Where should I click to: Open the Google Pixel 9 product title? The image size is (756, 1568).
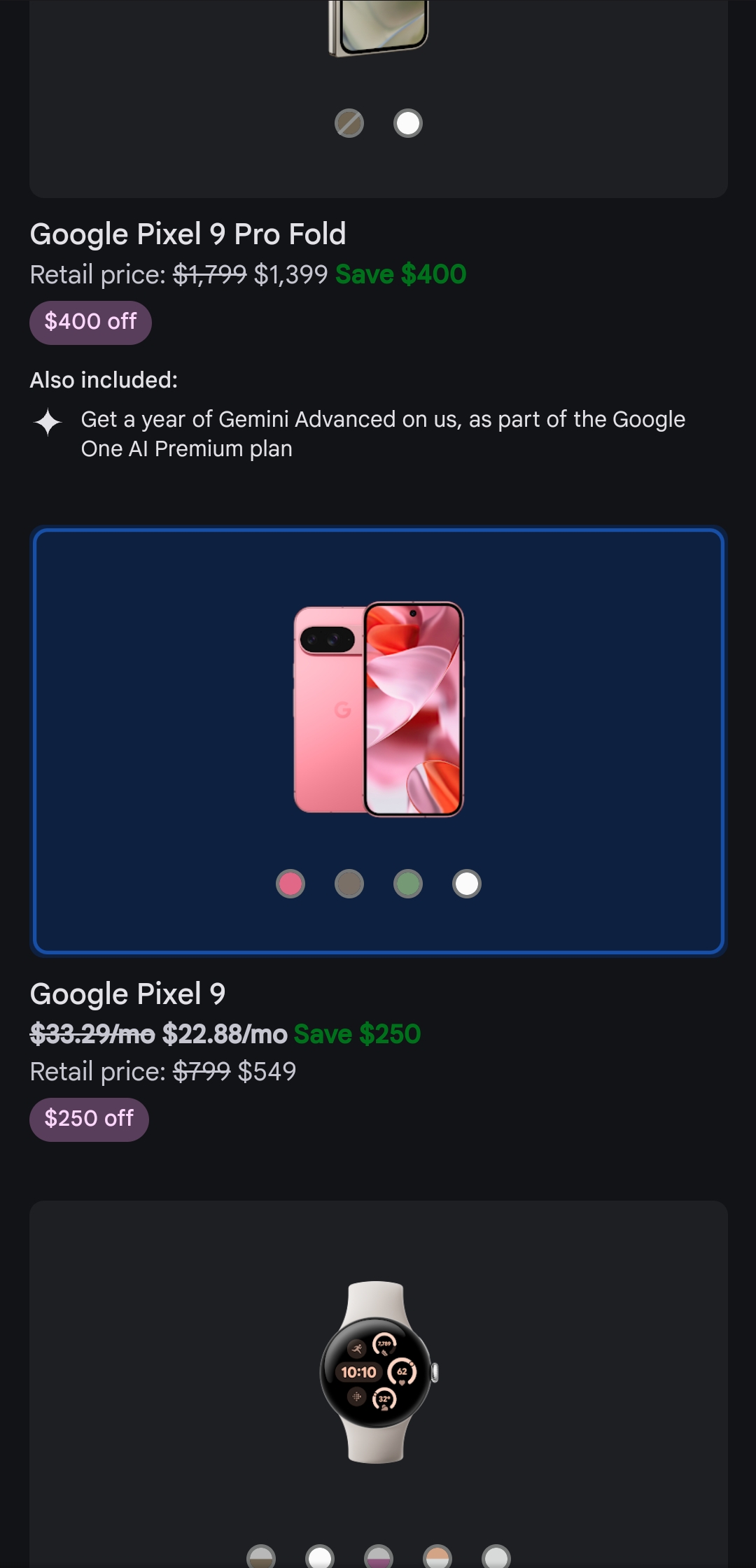coord(127,994)
